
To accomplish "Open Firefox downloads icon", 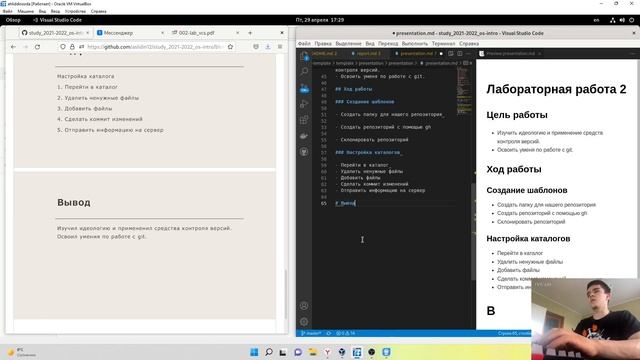I will pos(268,47).
